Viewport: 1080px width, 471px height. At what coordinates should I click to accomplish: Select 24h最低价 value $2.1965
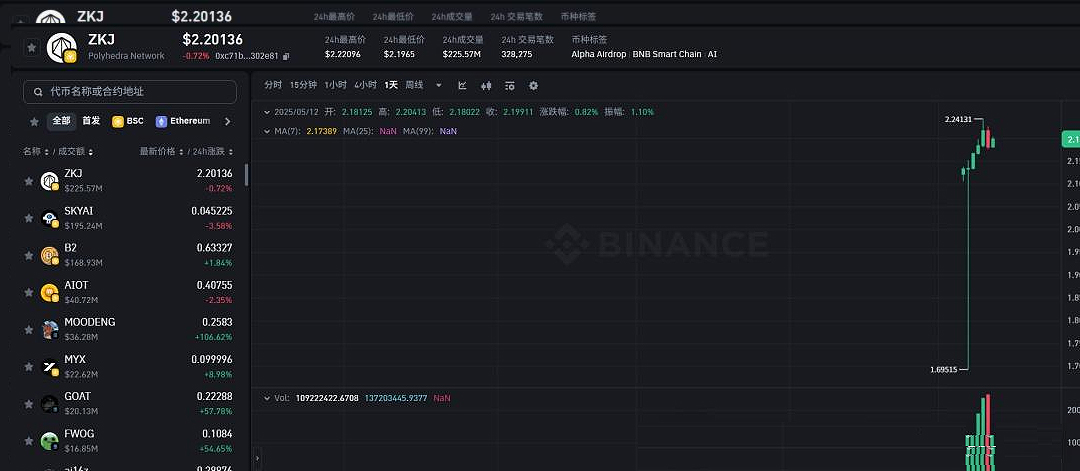pos(399,54)
